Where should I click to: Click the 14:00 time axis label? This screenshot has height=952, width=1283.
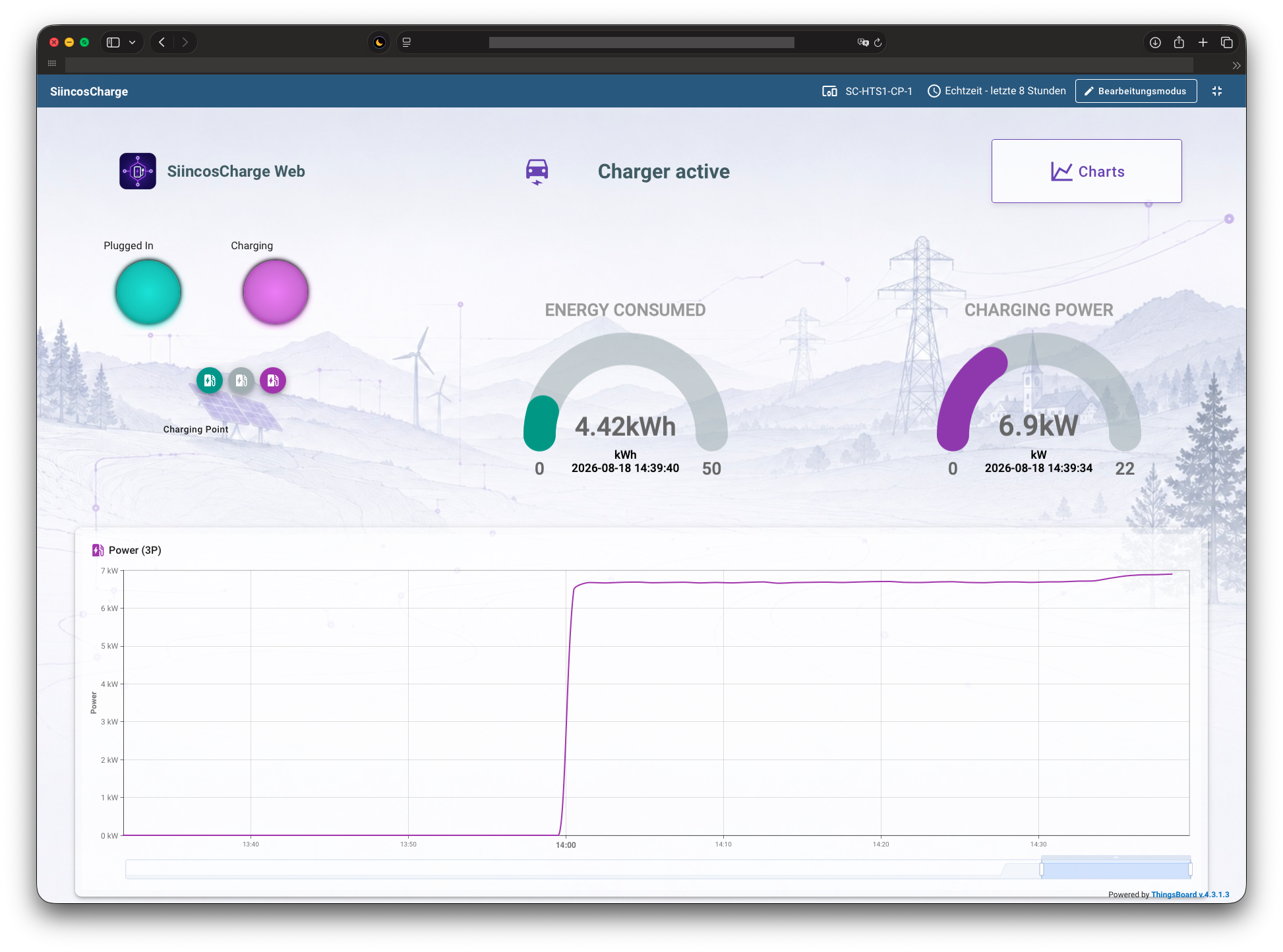coord(566,845)
